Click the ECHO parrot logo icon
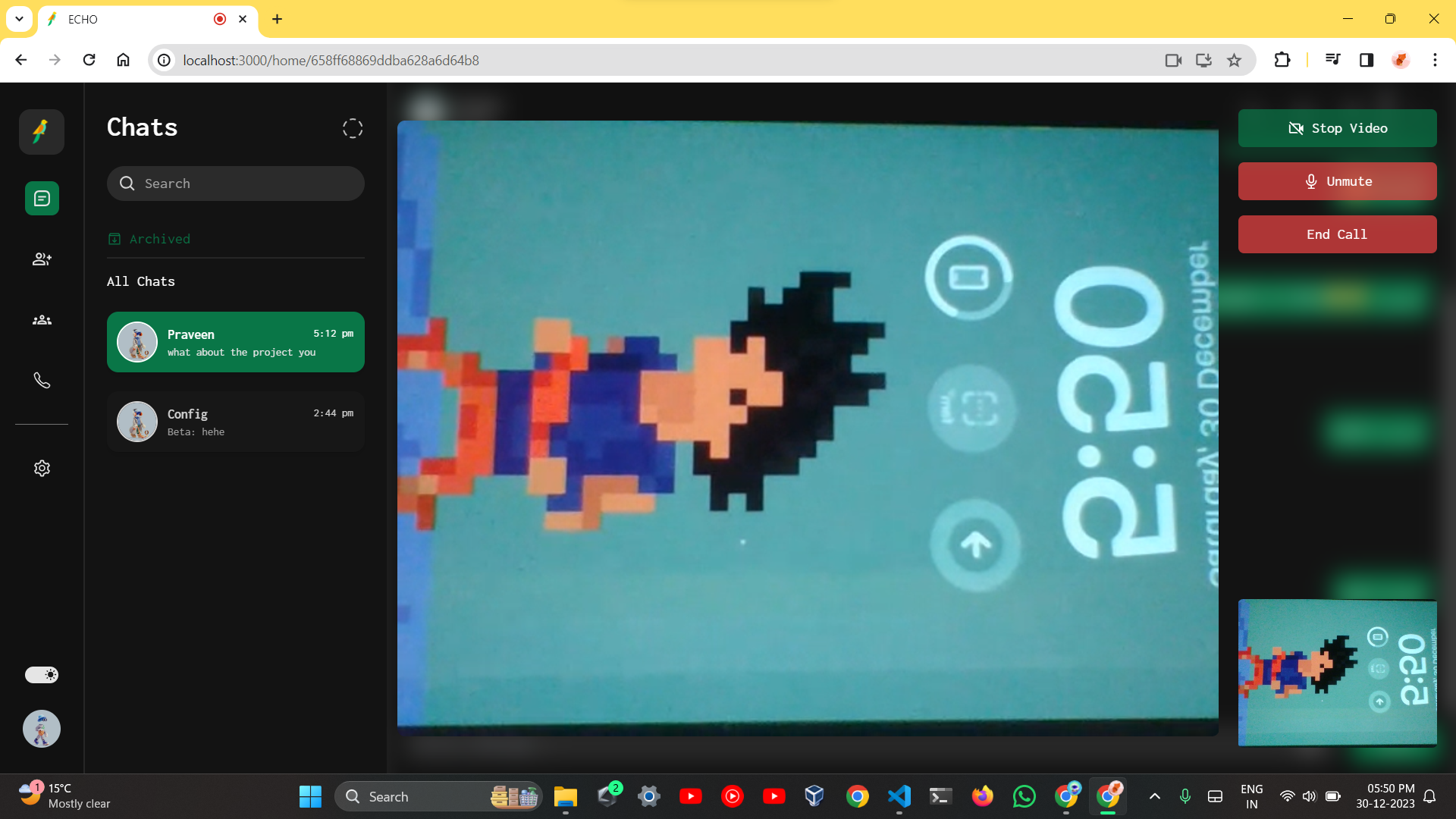Screen dimensions: 1456x819 42,132
